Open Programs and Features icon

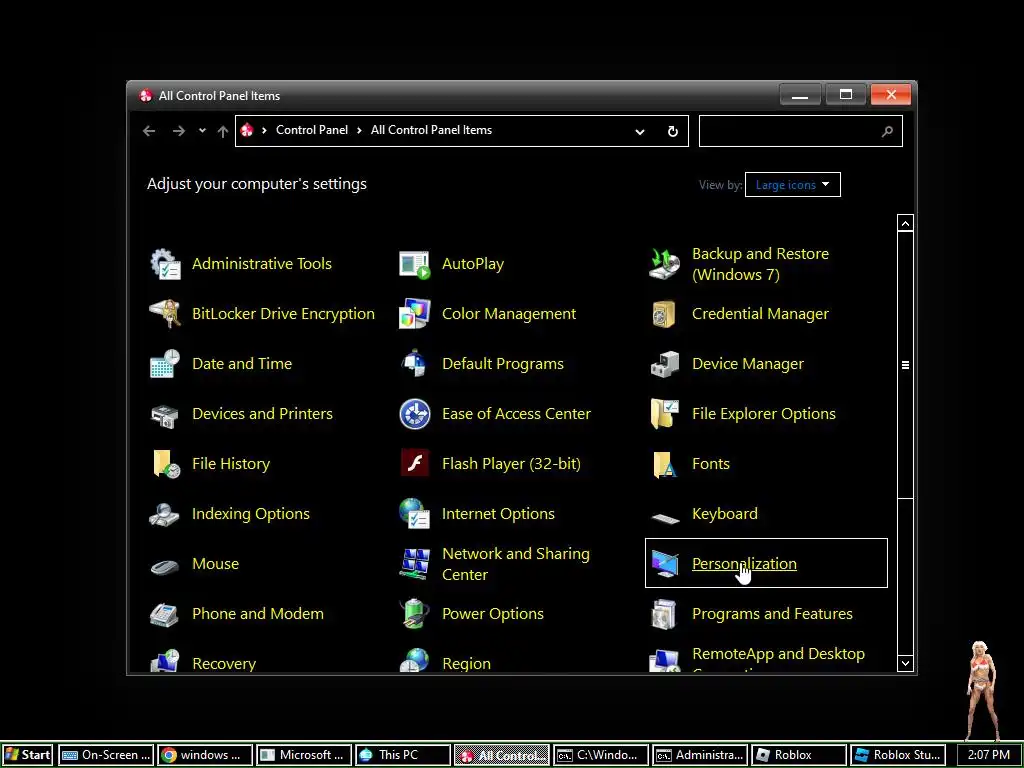[x=665, y=614]
